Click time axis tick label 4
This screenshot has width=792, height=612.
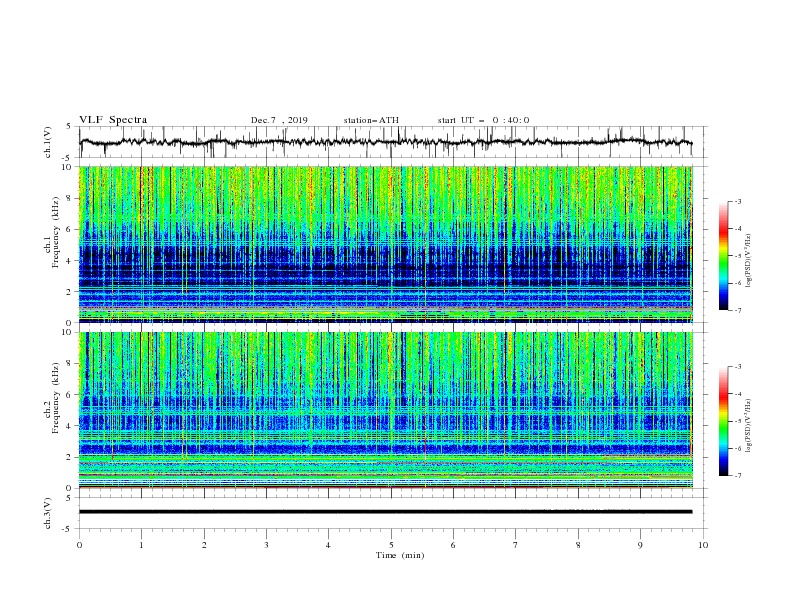click(328, 545)
